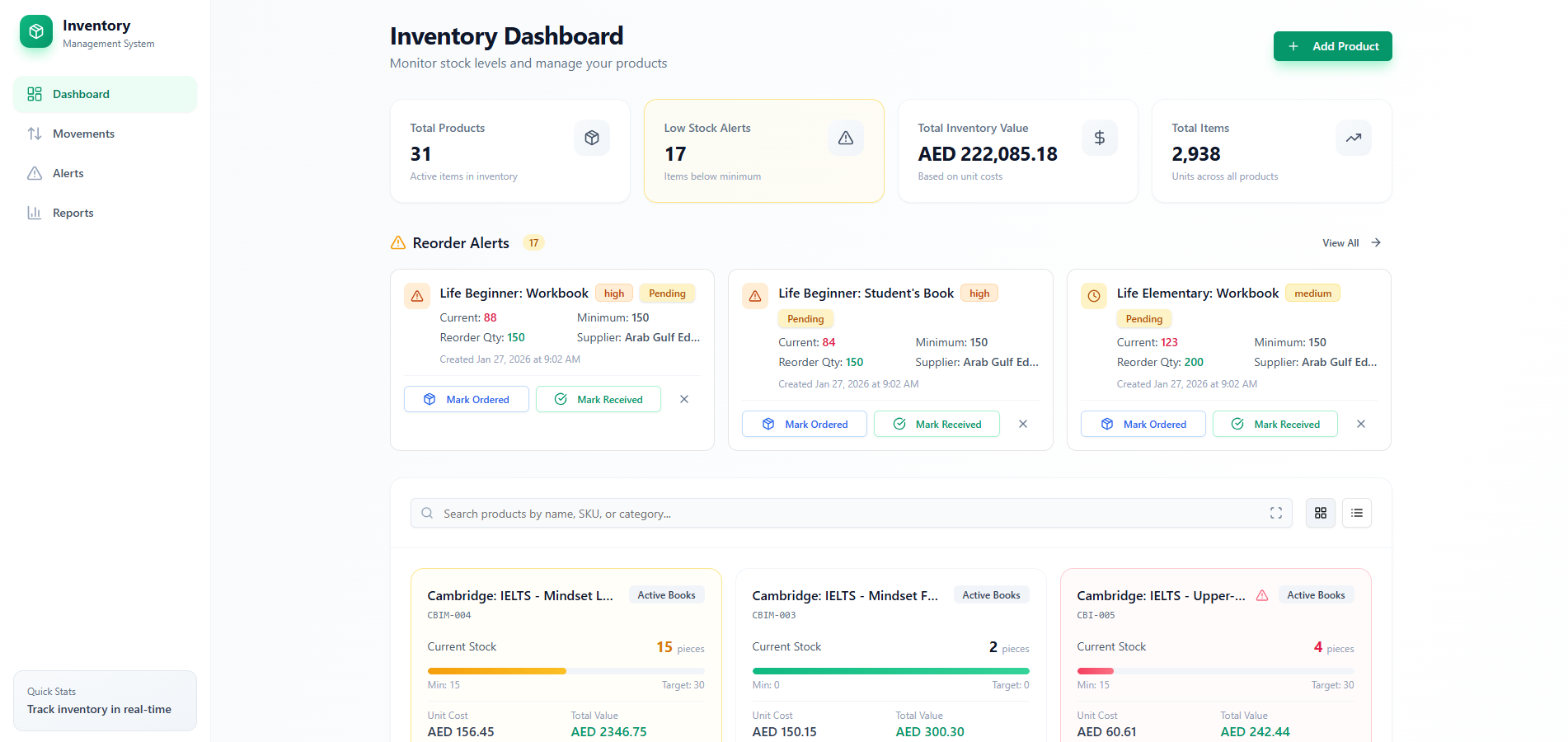Dismiss the Life Beginner: Student's Book alert
The width and height of the screenshot is (1568, 742).
coord(1023,424)
